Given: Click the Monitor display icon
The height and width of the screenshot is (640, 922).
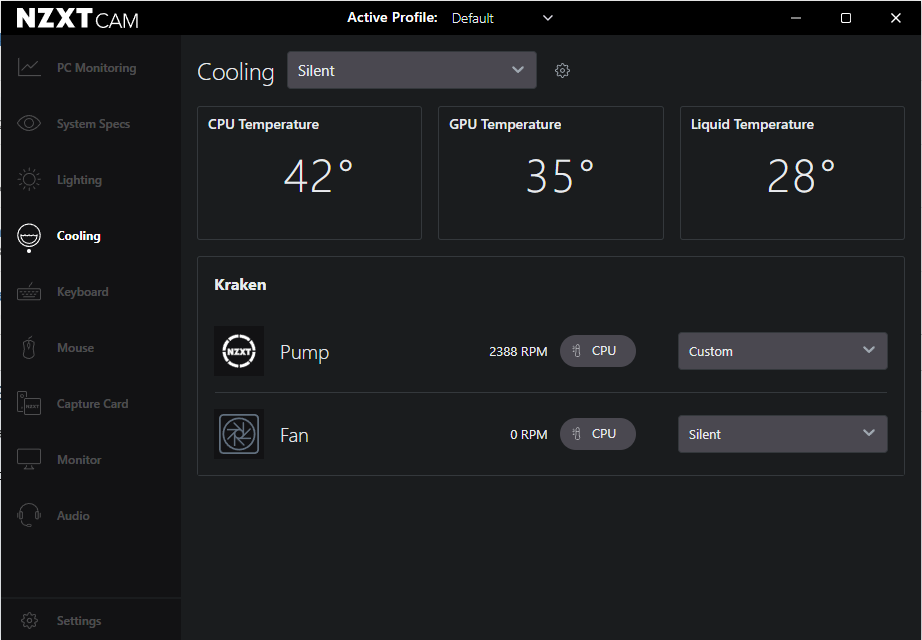Looking at the screenshot, I should coord(29,459).
